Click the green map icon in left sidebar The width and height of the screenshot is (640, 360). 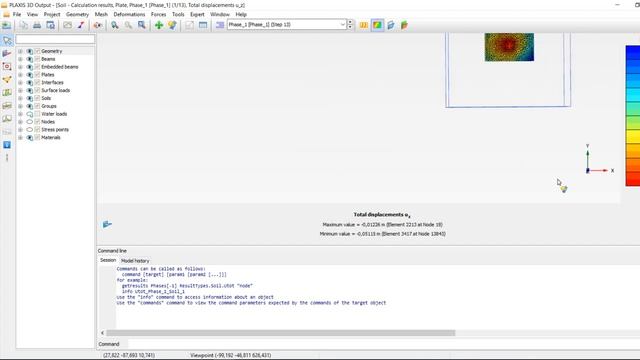(x=7, y=93)
